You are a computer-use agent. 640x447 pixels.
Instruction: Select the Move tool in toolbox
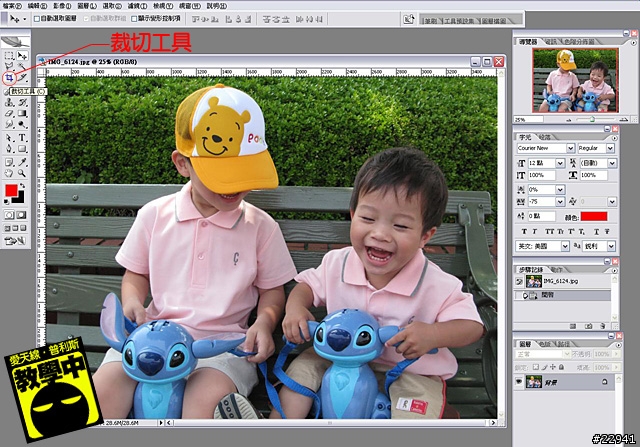pos(22,55)
